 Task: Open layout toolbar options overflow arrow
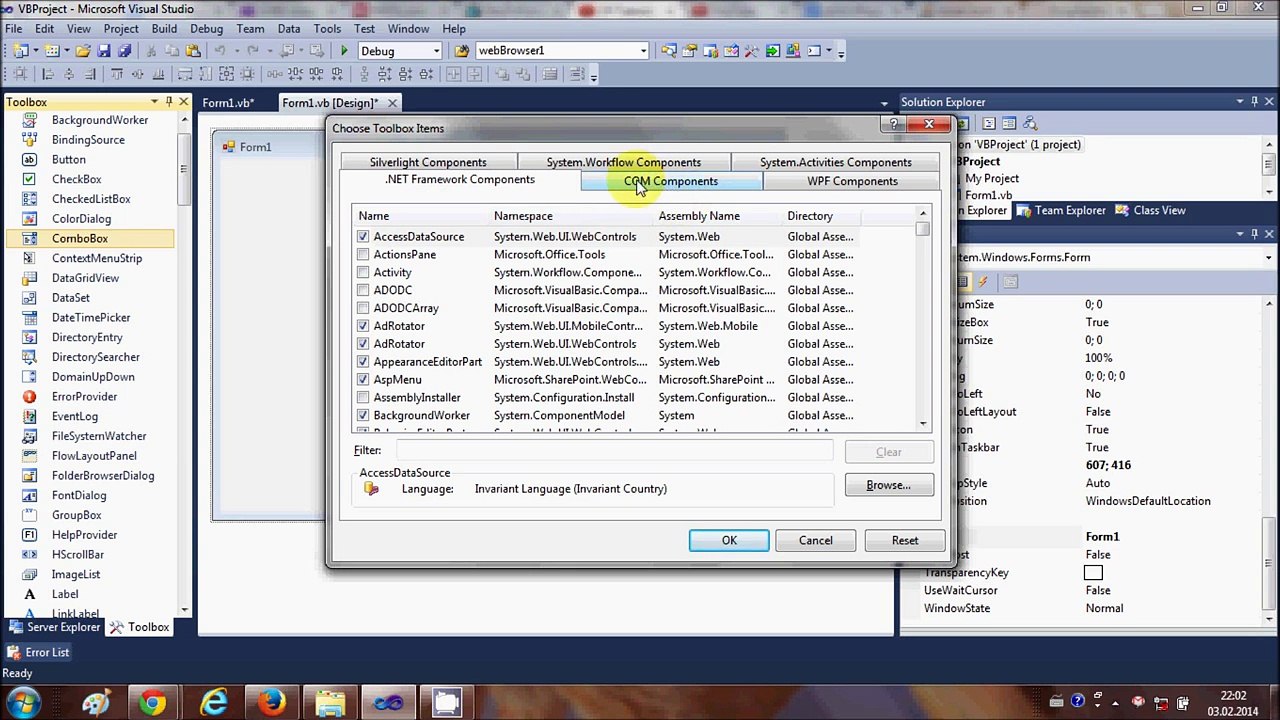click(593, 75)
